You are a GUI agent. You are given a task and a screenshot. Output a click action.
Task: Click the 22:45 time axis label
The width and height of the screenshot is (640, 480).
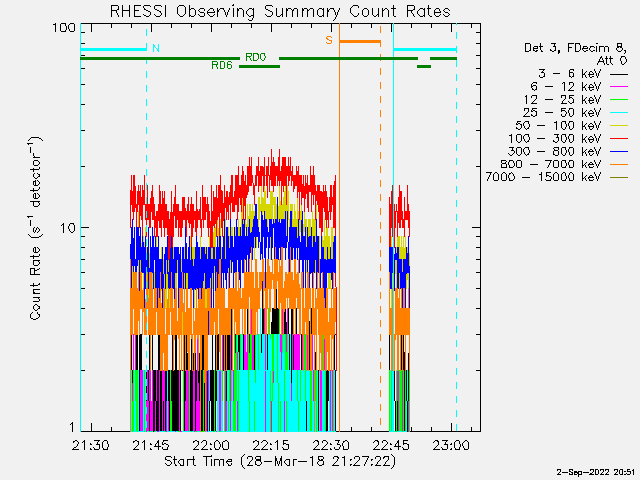(391, 445)
